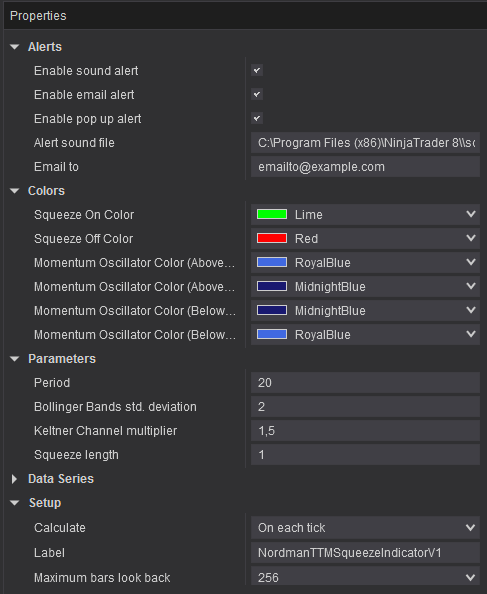
Task: Click the Keltner Channel multiplier field
Action: pyautogui.click(x=365, y=431)
